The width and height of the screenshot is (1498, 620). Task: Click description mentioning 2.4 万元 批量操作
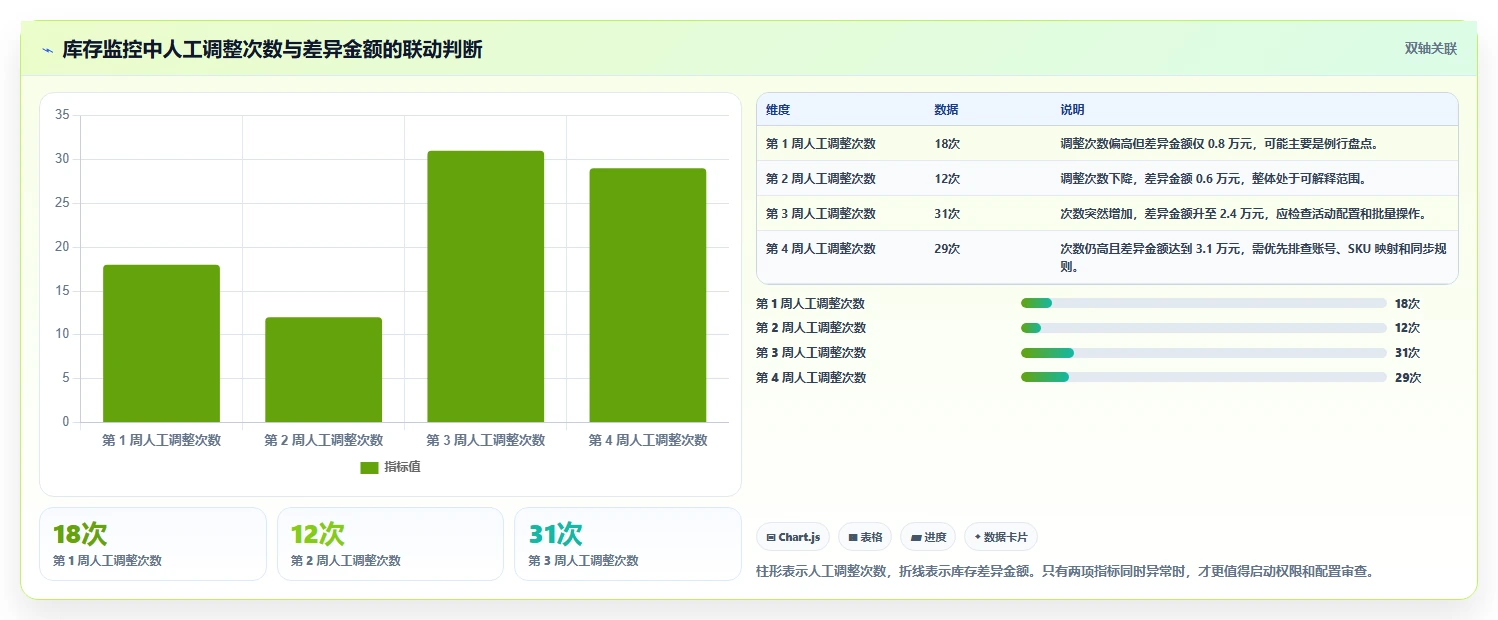[1243, 214]
